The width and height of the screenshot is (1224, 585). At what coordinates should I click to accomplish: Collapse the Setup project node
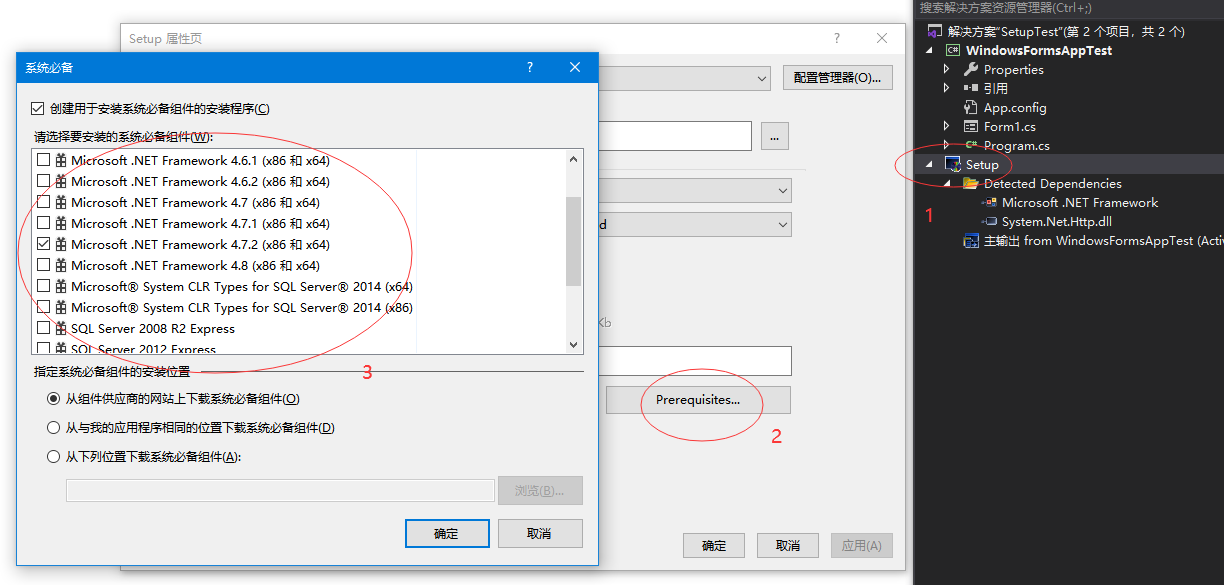929,164
